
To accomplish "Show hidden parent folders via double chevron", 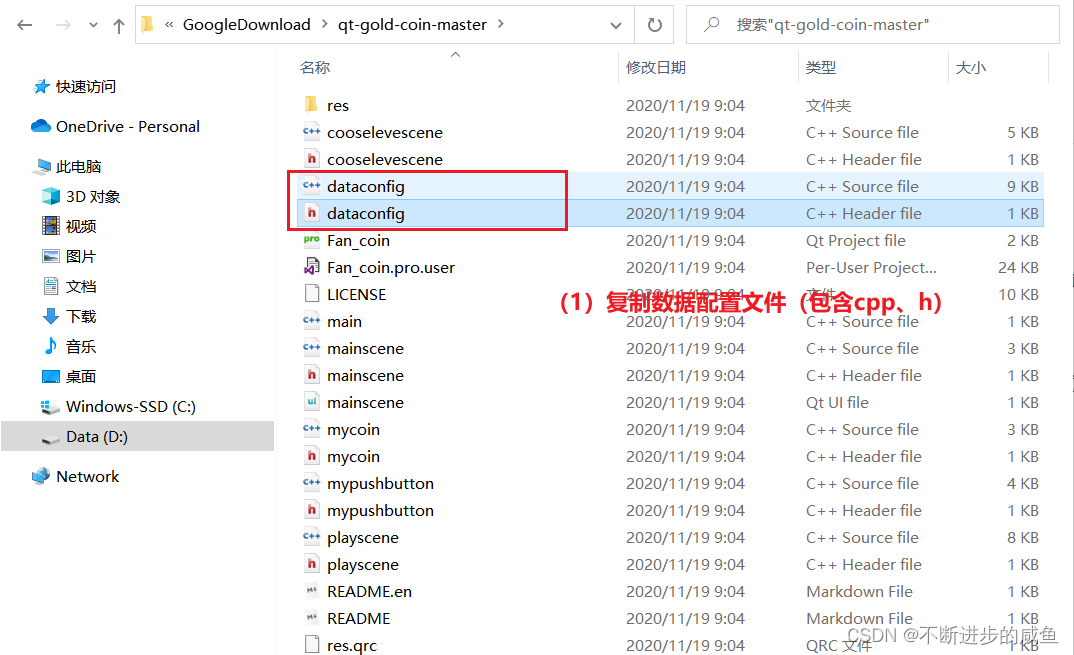I will point(168,25).
